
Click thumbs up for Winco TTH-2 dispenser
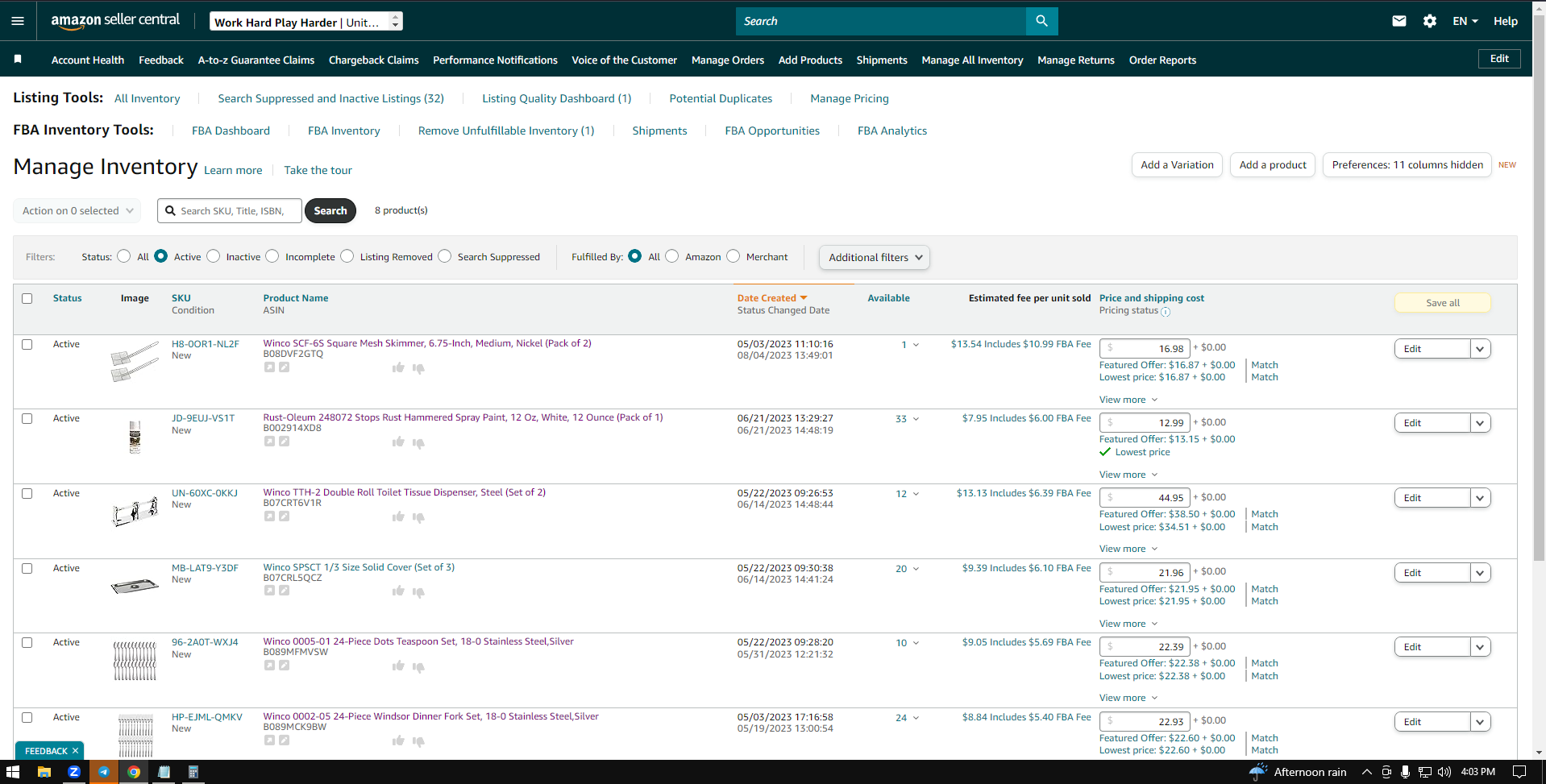[398, 516]
